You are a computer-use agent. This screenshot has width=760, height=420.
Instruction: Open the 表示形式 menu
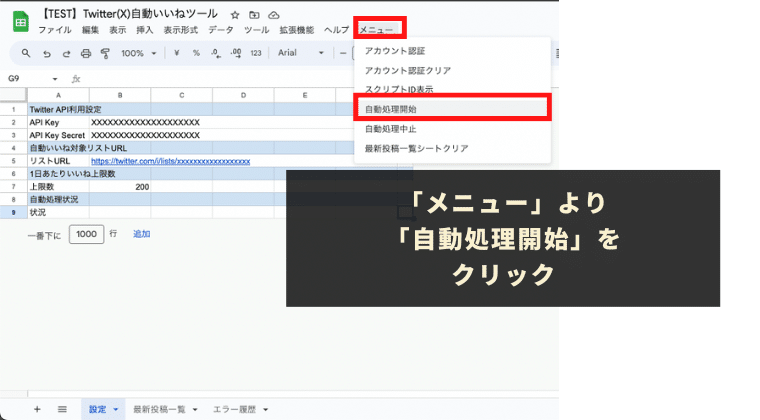(x=180, y=30)
